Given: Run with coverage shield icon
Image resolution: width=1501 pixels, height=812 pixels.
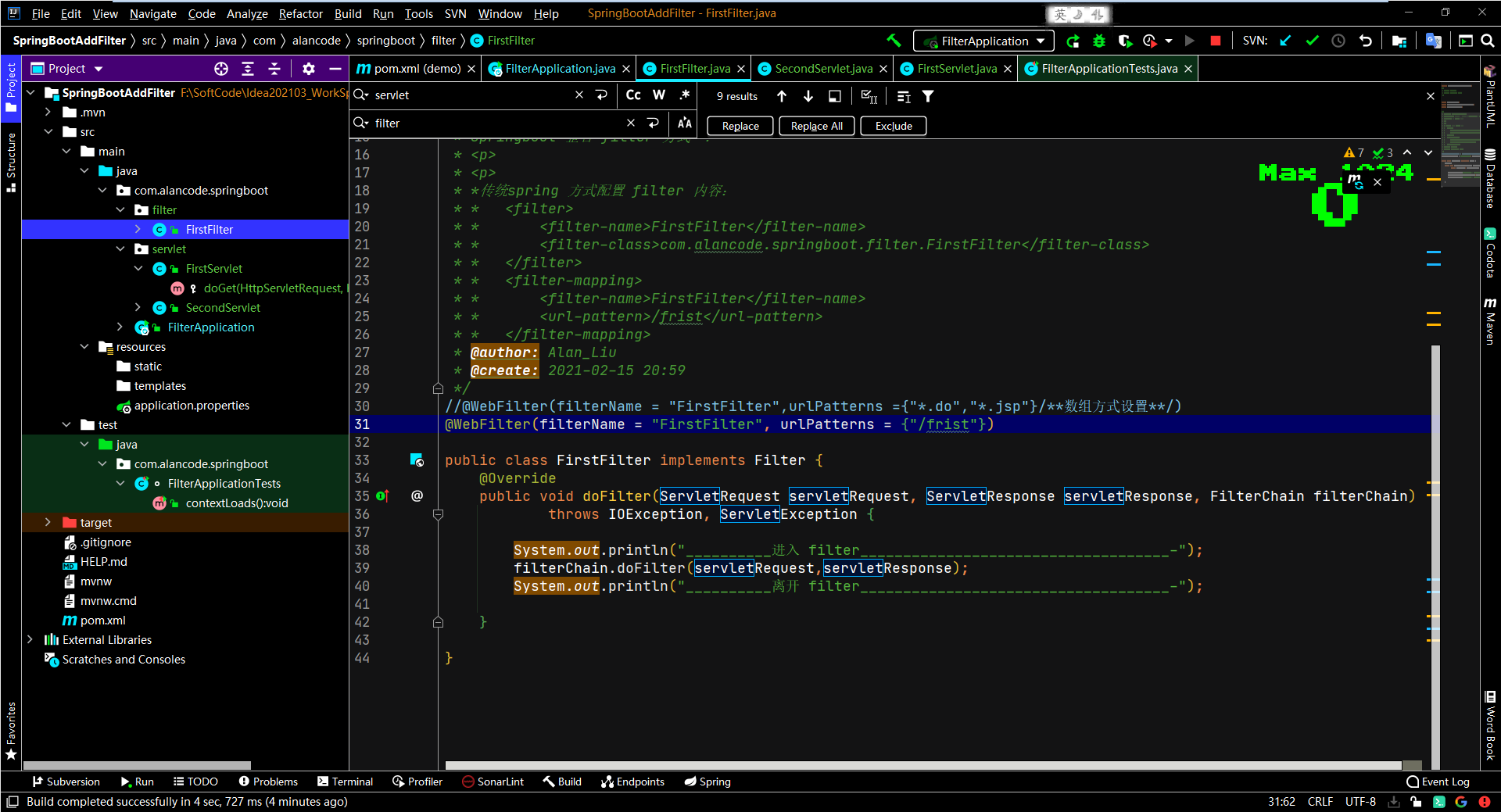Looking at the screenshot, I should (1124, 41).
